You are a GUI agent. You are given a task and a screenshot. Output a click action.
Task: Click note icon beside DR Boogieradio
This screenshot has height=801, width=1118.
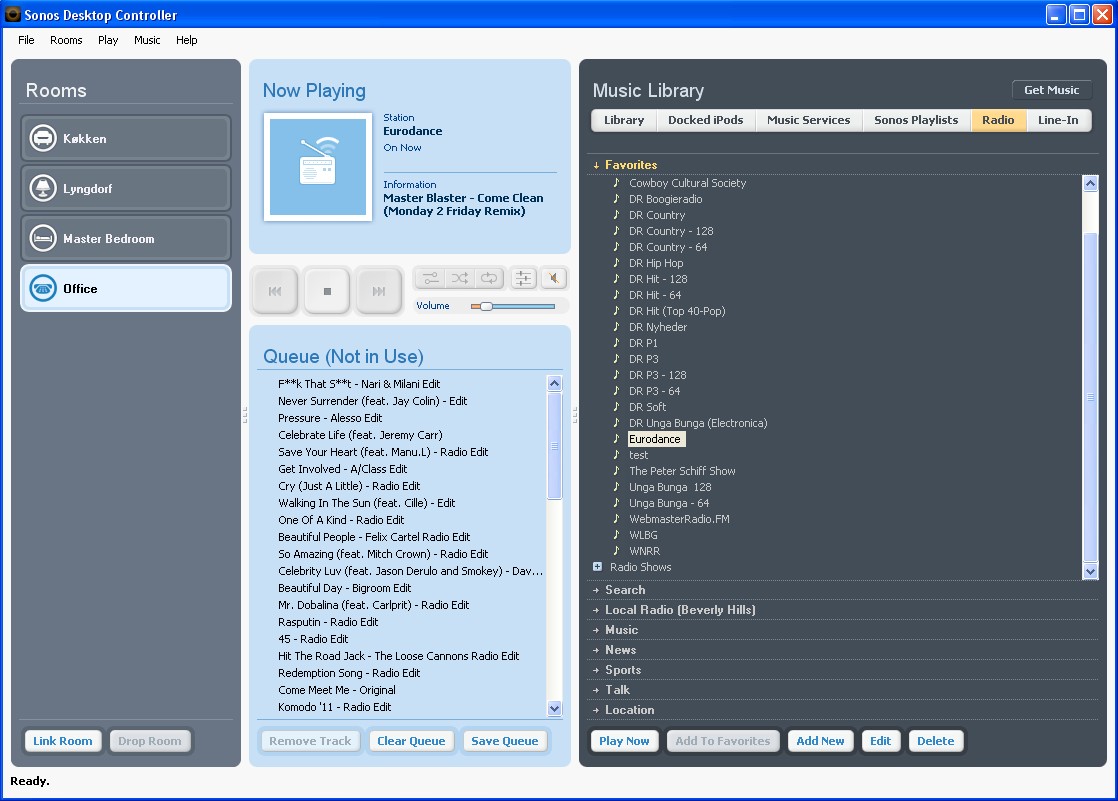[x=617, y=198]
